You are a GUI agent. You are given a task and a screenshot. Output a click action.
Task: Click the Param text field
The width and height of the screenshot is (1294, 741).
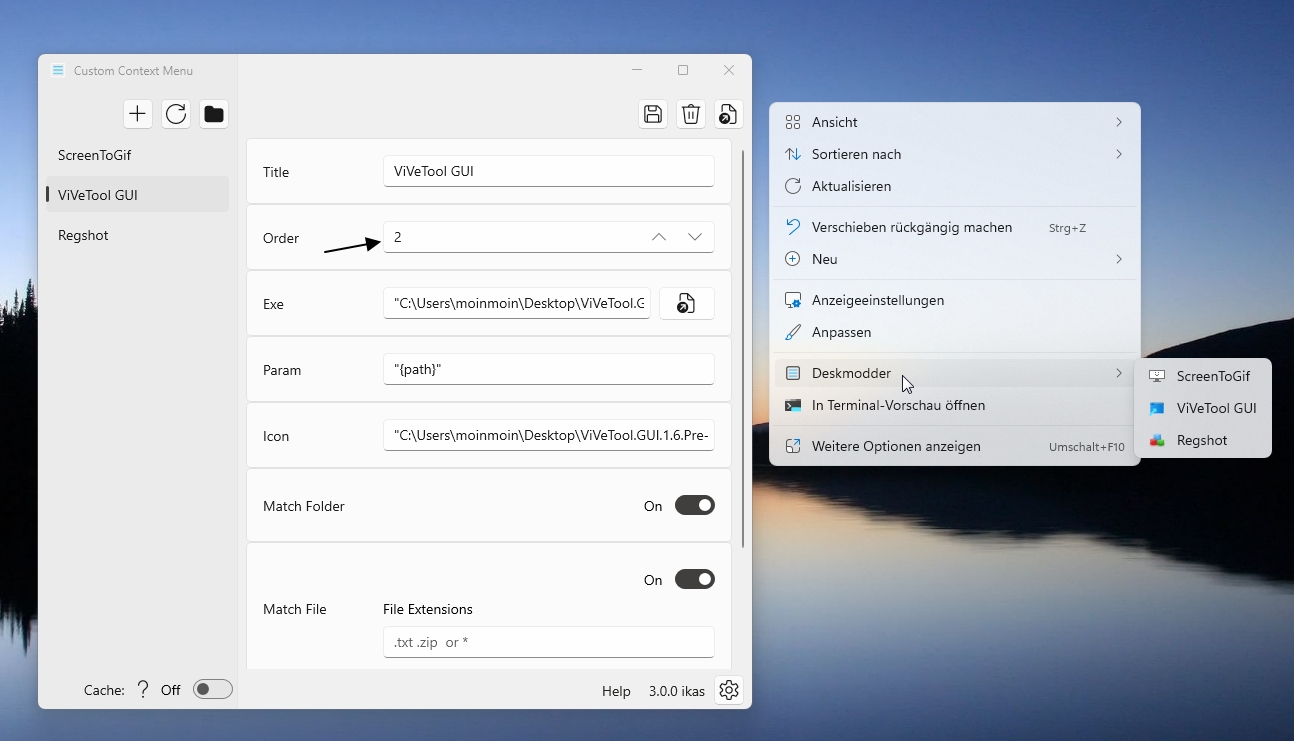coord(549,369)
